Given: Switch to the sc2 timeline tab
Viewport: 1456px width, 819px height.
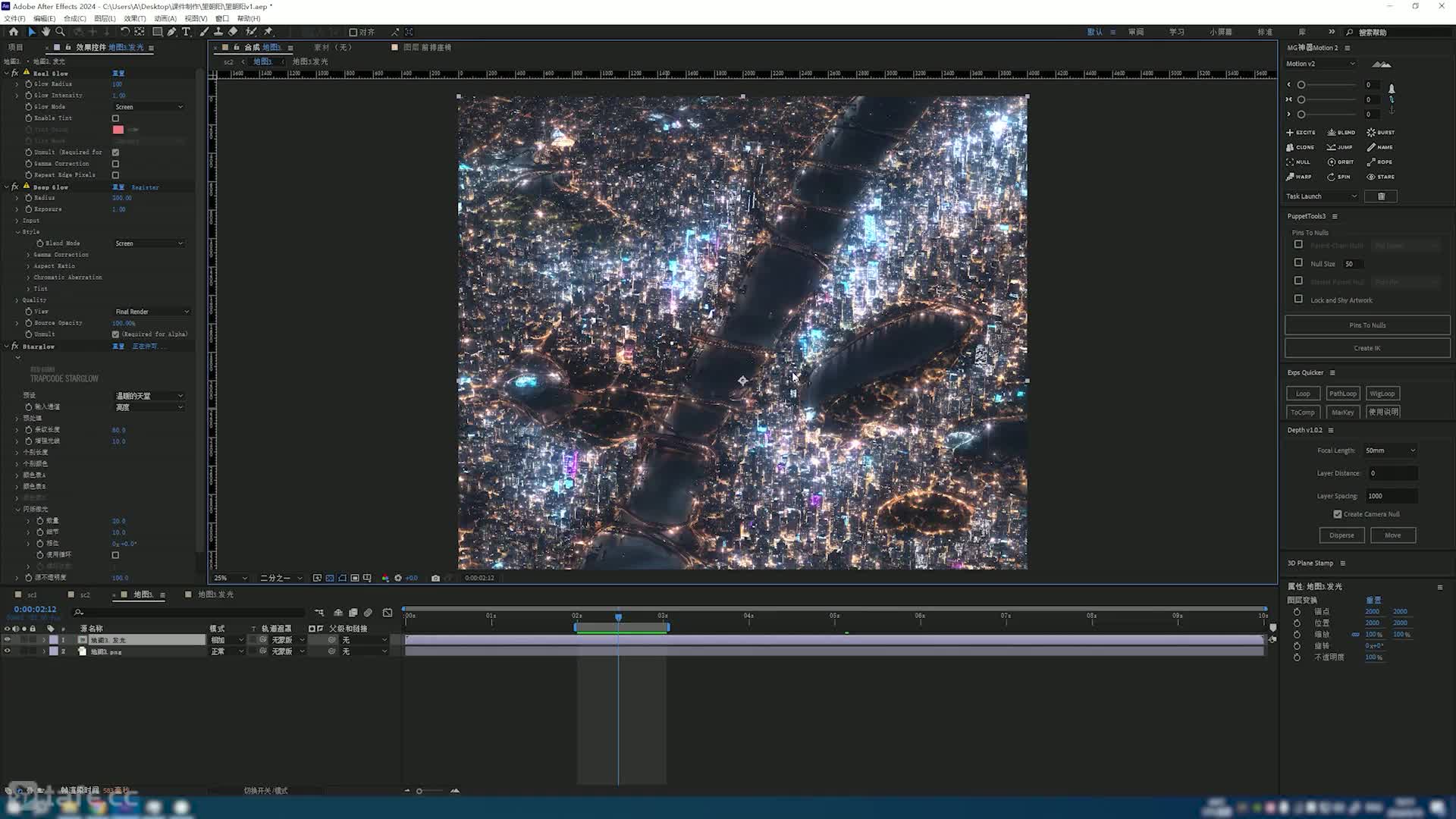Looking at the screenshot, I should pos(85,595).
